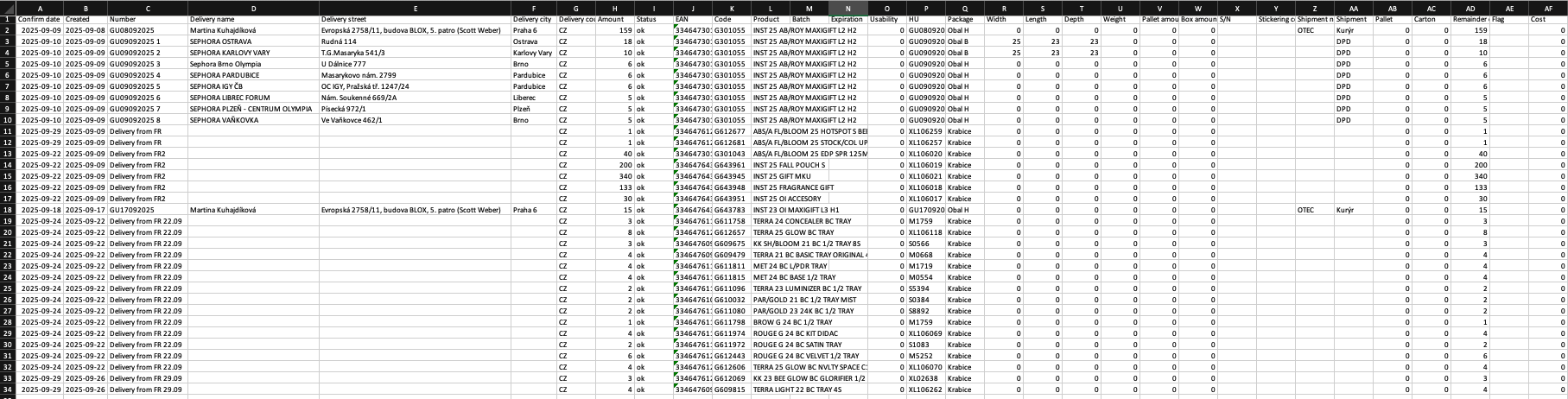Screen dimensions: 1568x399
Task: Select the 'Masarykovo nám. 2799' cell
Action: click(414, 75)
